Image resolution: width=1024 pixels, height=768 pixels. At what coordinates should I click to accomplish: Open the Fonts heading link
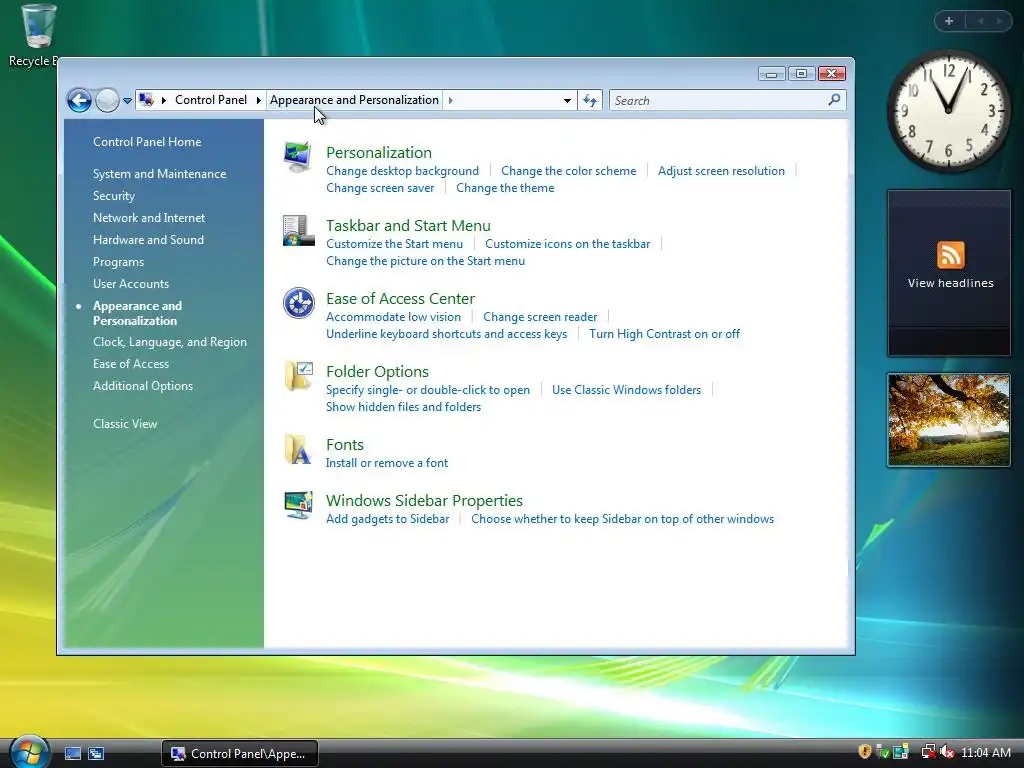(x=345, y=445)
